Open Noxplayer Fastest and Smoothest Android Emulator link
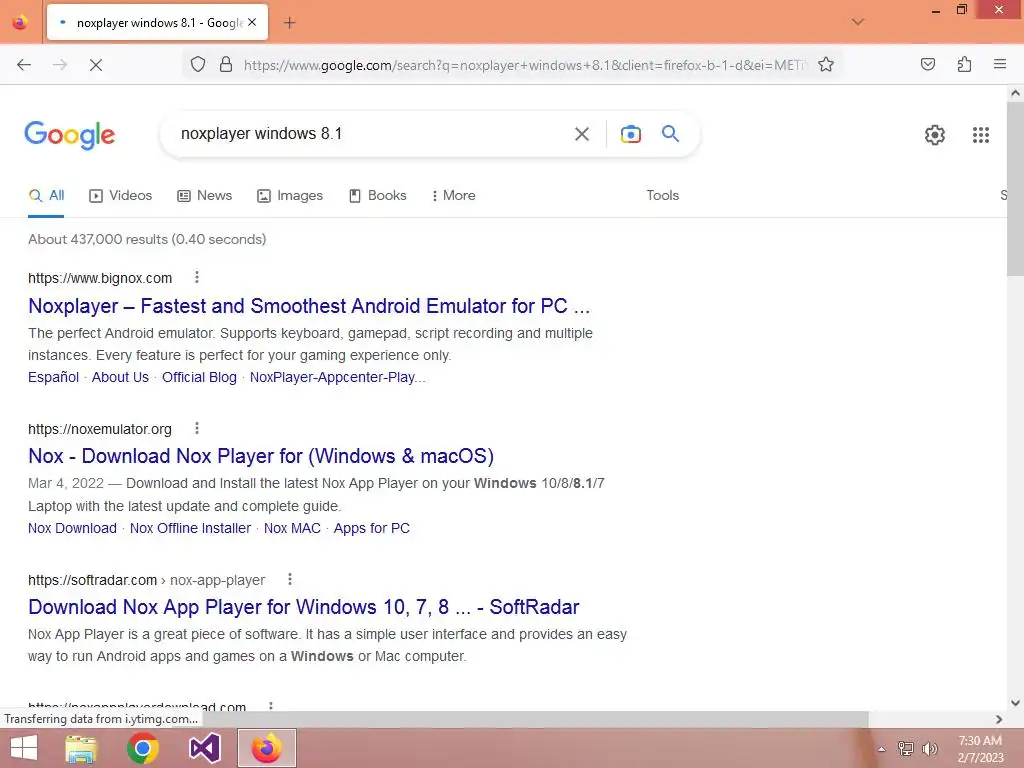The height and width of the screenshot is (768, 1024). [309, 306]
